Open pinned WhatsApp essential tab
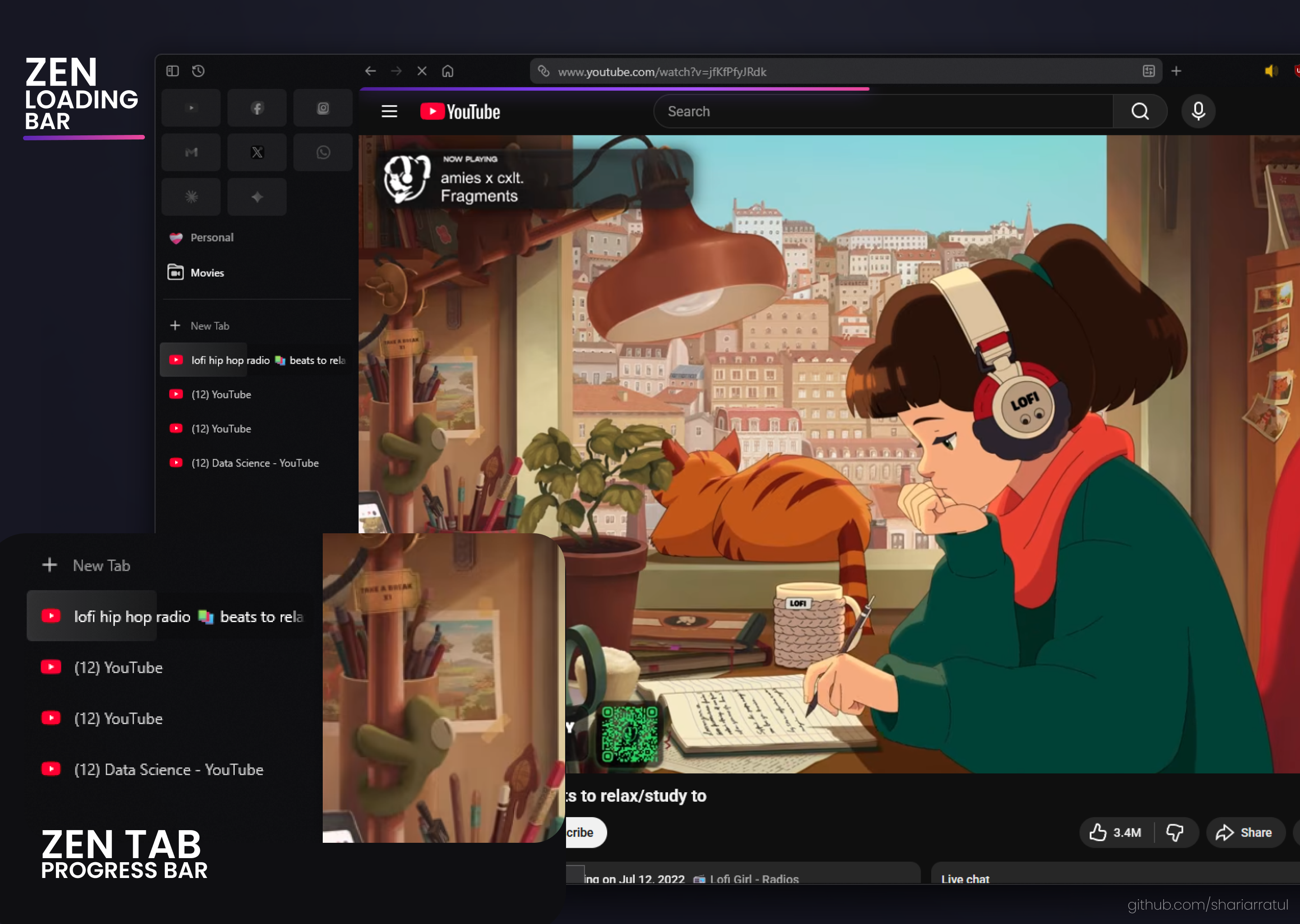Viewport: 1300px width, 924px height. click(323, 152)
